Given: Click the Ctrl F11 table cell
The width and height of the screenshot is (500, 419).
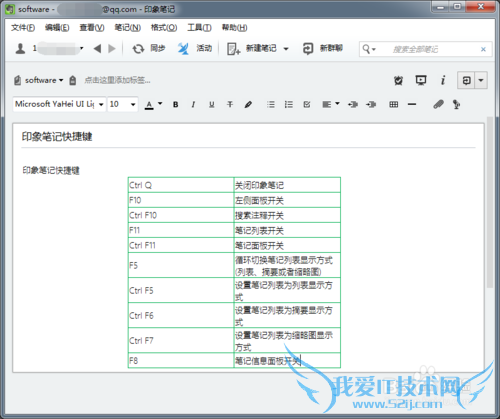Looking at the screenshot, I should (181, 245).
